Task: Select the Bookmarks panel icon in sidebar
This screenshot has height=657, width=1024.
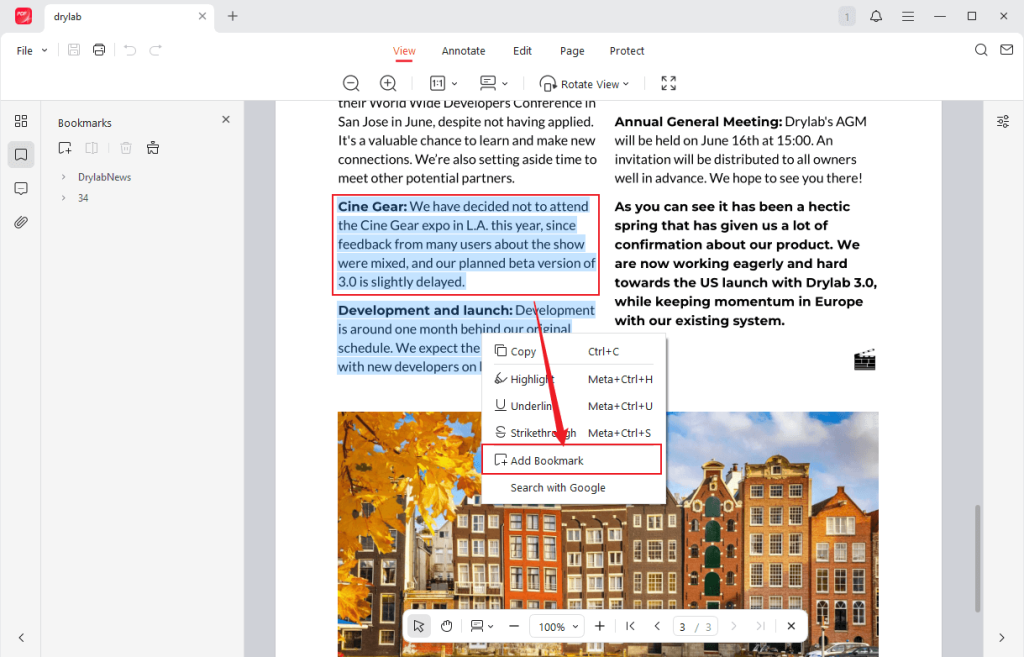Action: tap(20, 154)
